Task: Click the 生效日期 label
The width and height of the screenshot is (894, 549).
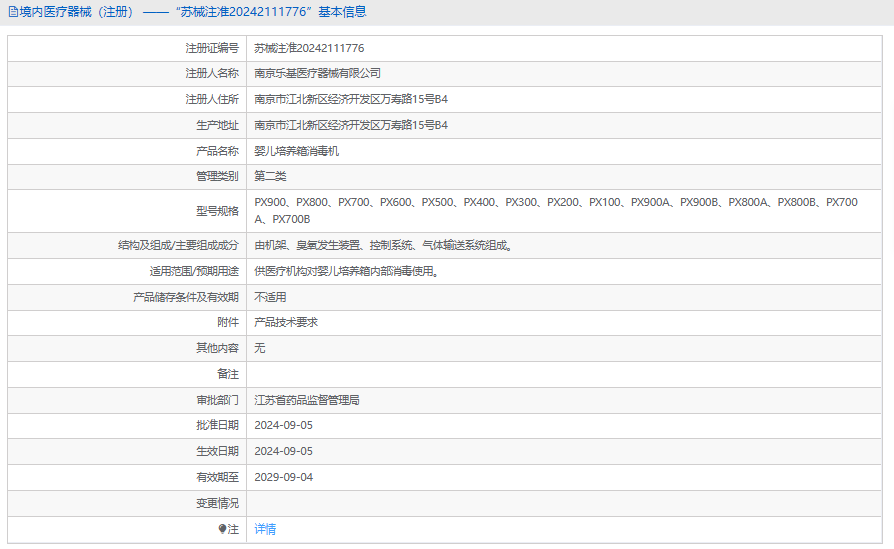Action: (217, 451)
